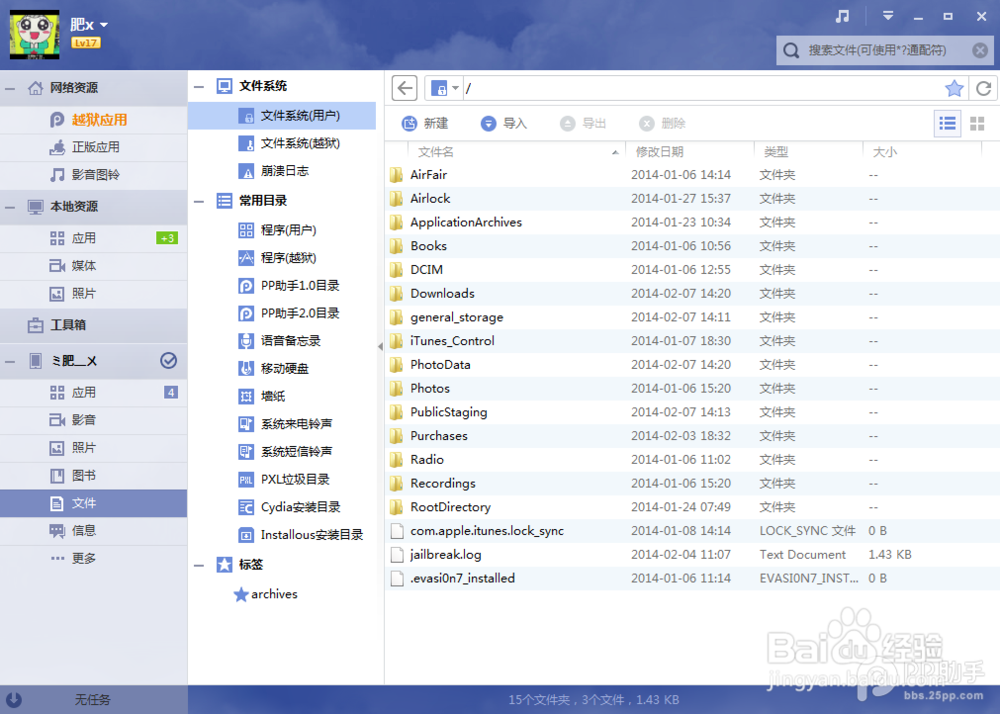
Task: Open 影音图铃 in the sidebar
Action: pos(94,175)
